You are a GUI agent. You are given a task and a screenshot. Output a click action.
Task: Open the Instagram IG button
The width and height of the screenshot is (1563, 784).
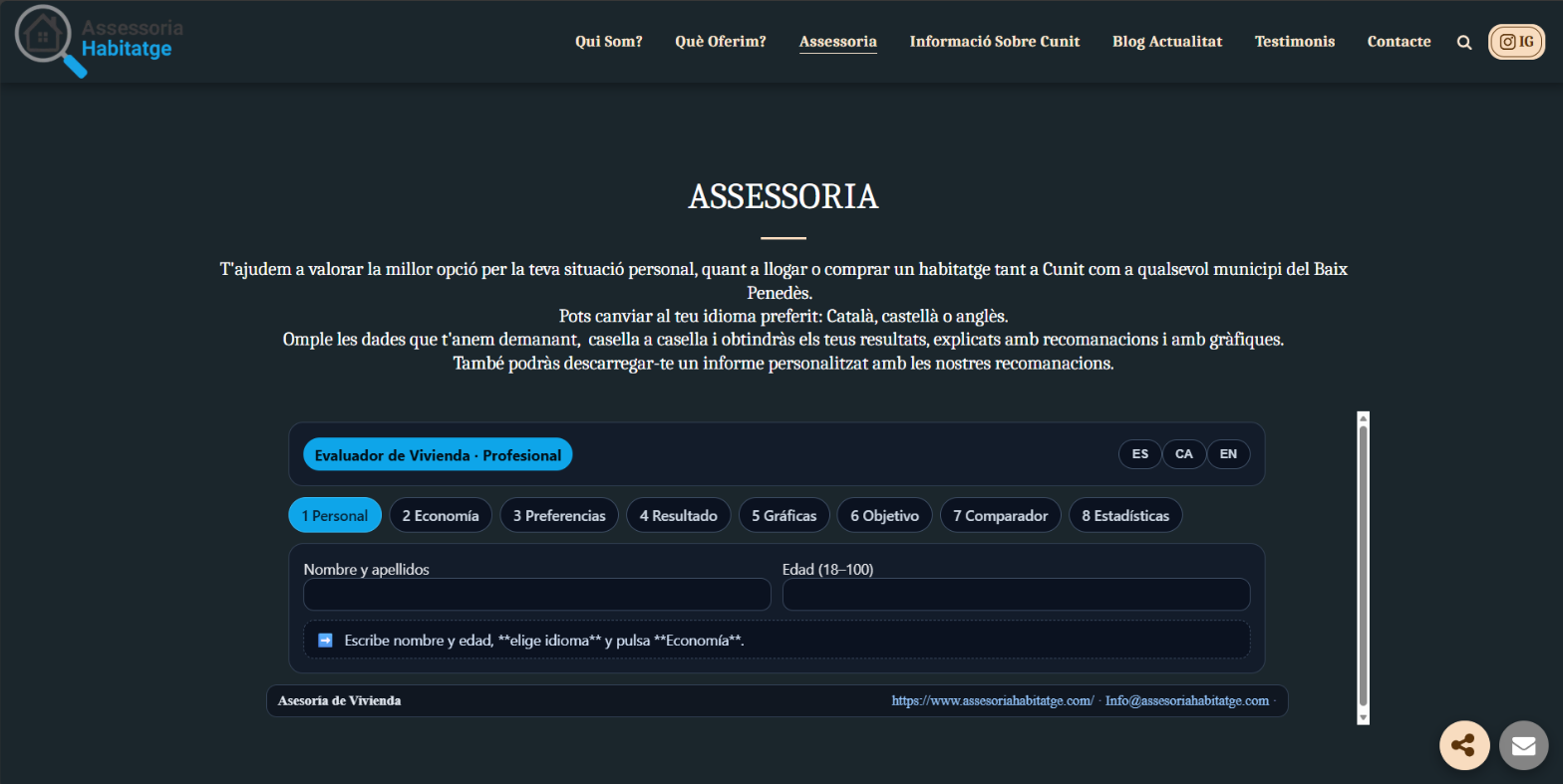(1515, 42)
